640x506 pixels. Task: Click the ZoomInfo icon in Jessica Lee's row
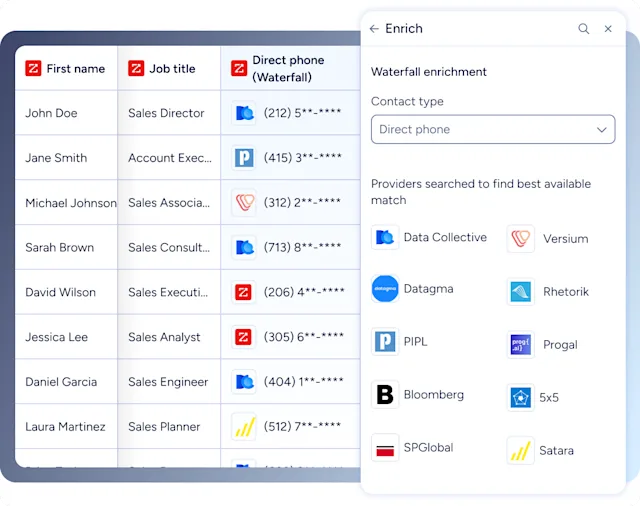click(244, 337)
